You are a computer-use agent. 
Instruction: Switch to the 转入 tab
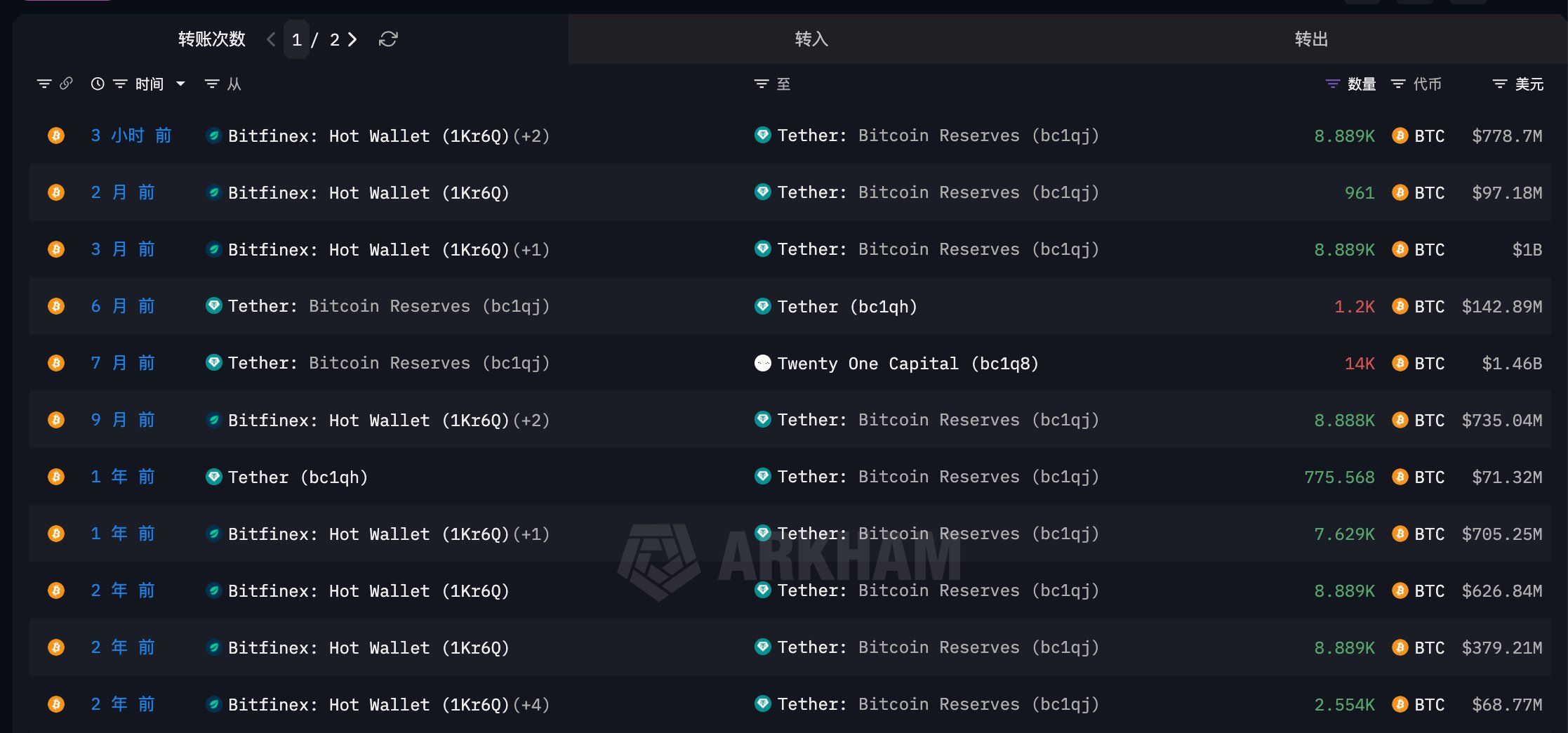tap(811, 39)
